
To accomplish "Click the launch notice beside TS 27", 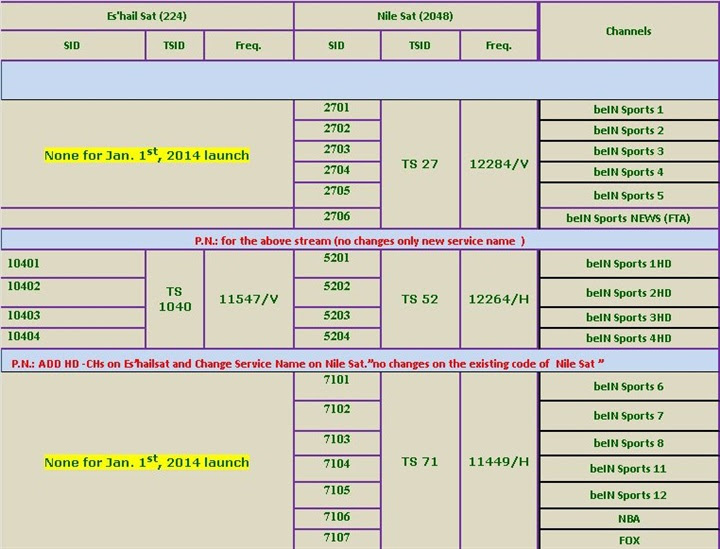I will click(146, 155).
